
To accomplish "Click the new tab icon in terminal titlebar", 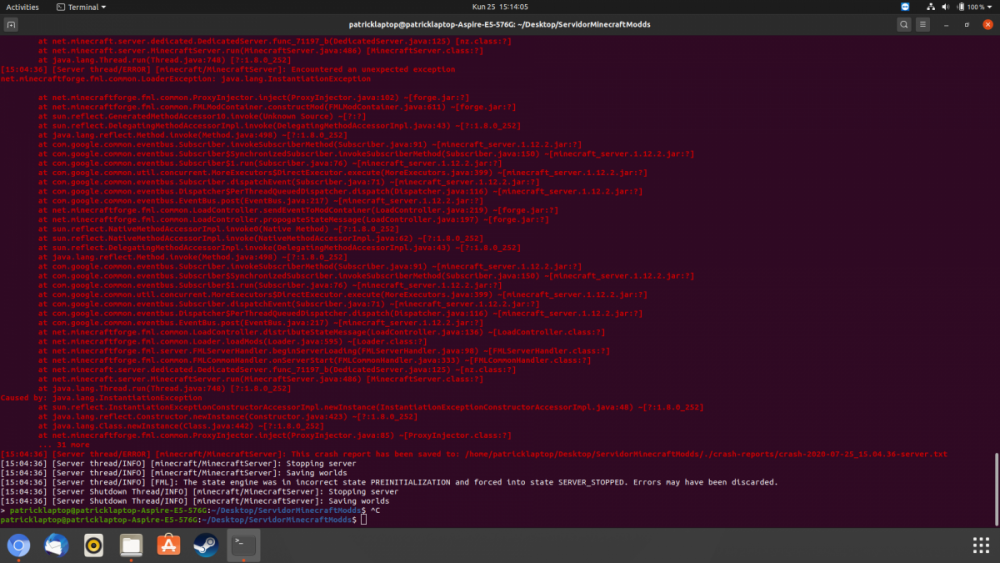I will tap(10, 22).
